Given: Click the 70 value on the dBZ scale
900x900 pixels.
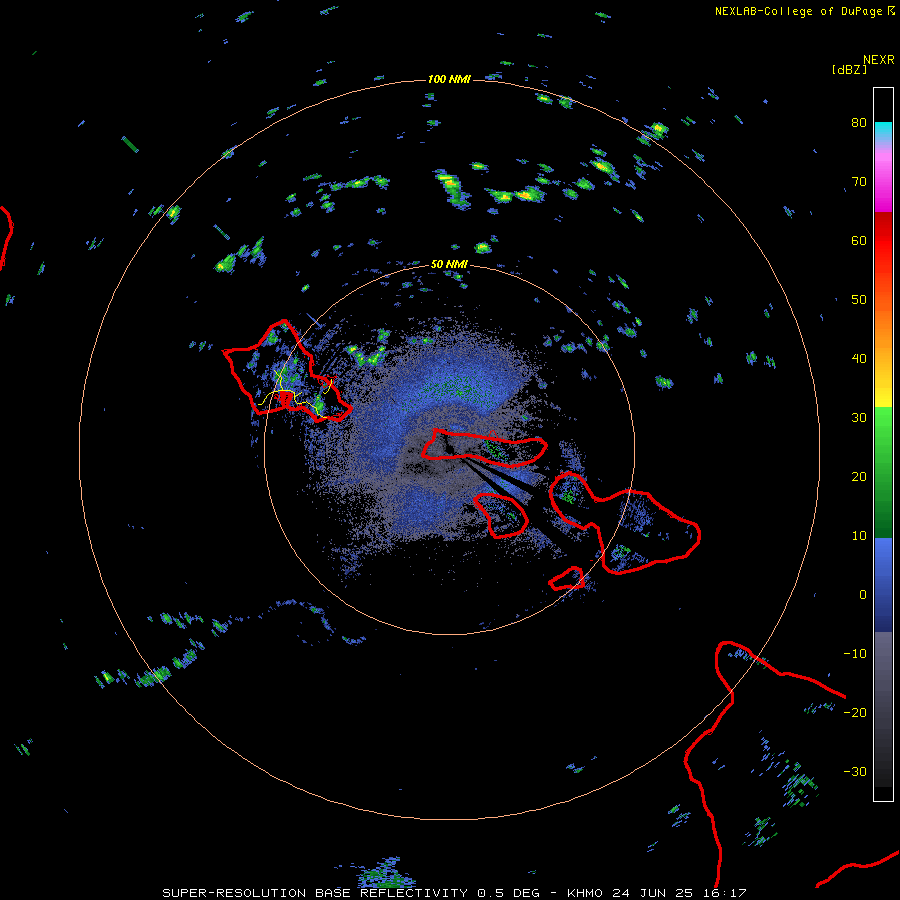Looking at the screenshot, I should pyautogui.click(x=859, y=182).
